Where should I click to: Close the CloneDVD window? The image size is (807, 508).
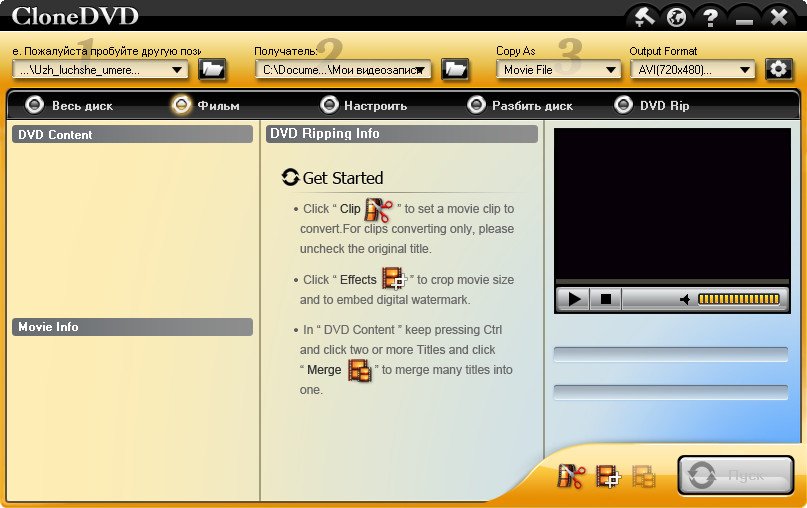(x=779, y=17)
